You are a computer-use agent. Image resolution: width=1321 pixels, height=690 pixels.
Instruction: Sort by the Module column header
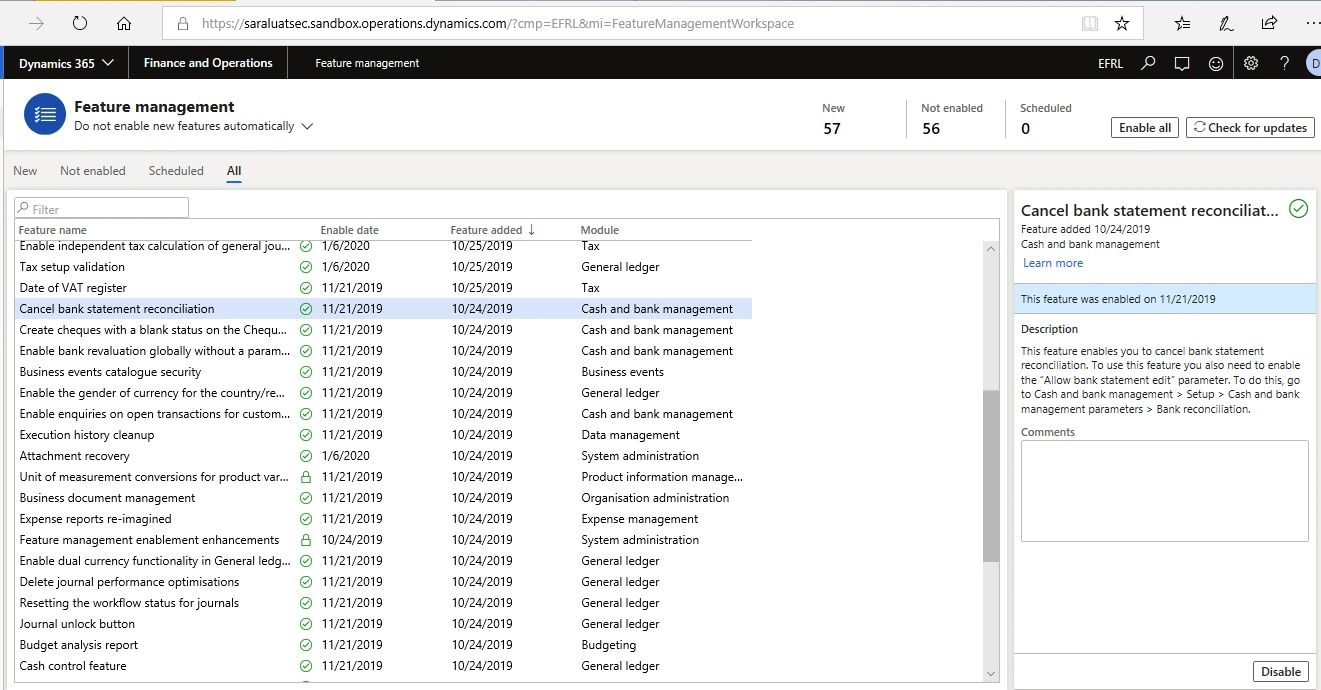coord(600,230)
